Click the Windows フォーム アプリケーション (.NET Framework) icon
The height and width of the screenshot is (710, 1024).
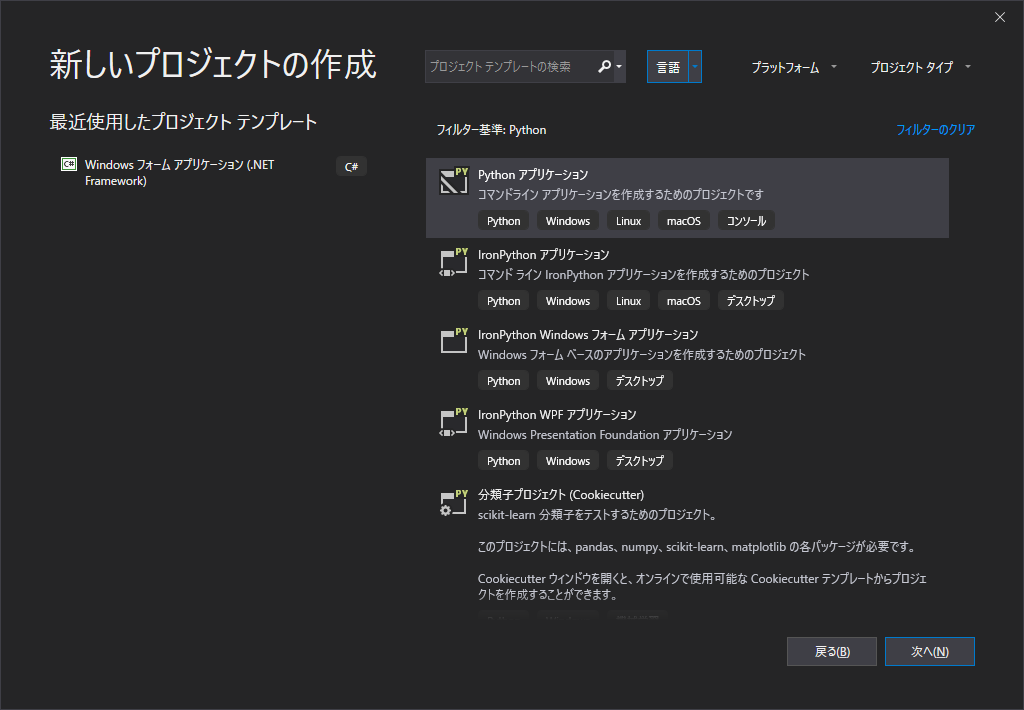pos(68,163)
